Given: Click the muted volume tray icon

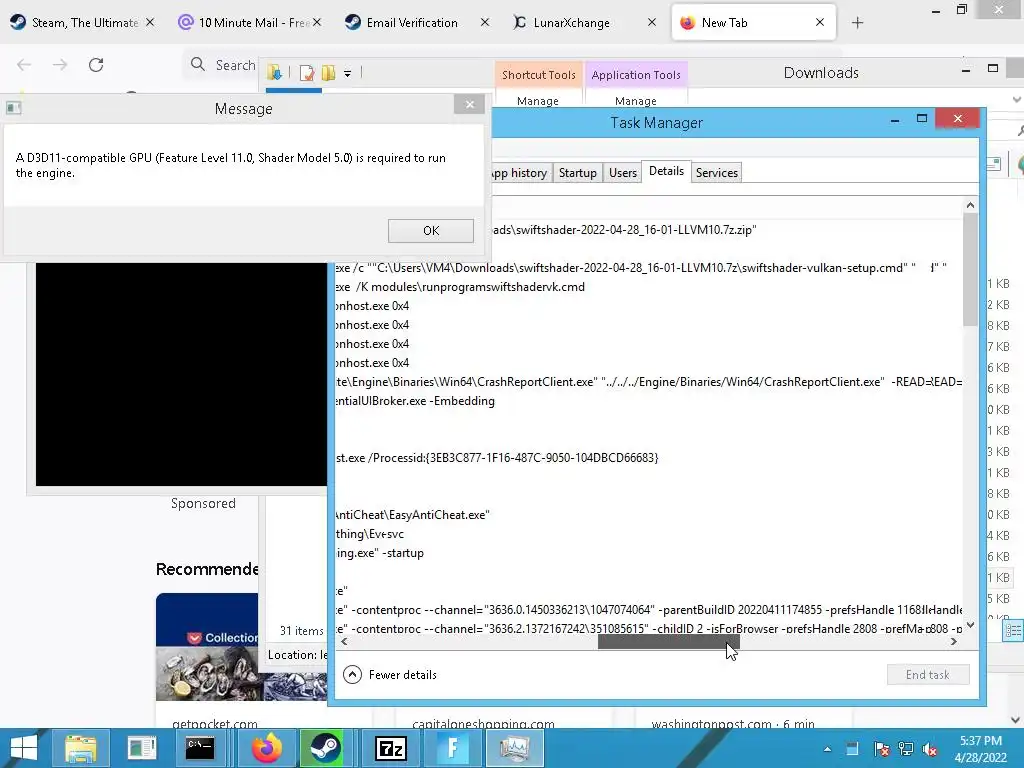Looking at the screenshot, I should click(x=930, y=749).
